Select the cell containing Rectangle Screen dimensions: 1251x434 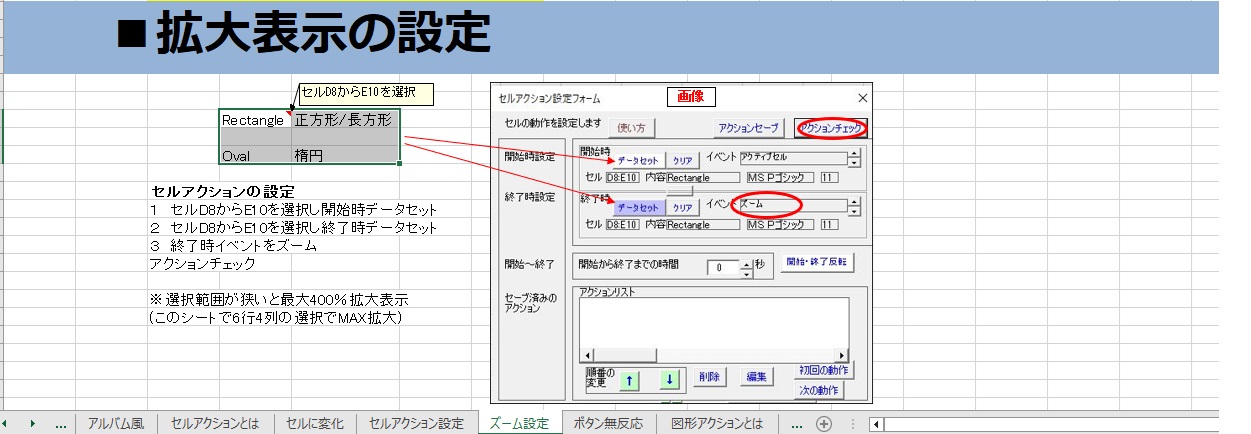pos(255,120)
